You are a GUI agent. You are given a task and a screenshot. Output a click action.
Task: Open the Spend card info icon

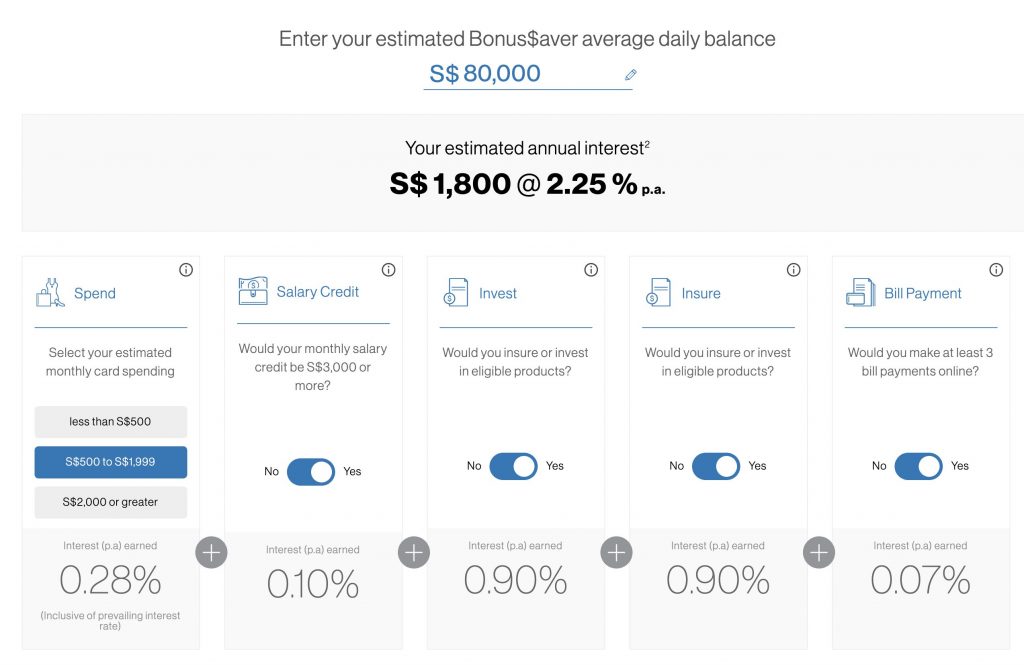pos(186,270)
